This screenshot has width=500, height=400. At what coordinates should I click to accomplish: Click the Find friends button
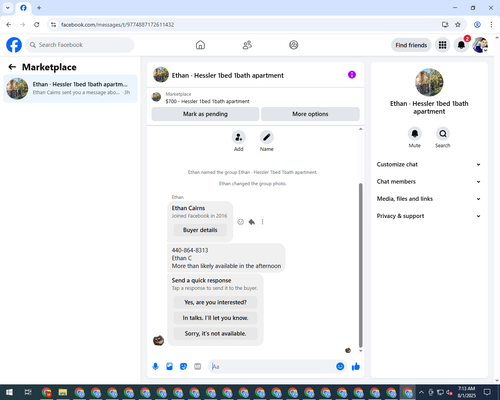[x=411, y=45]
